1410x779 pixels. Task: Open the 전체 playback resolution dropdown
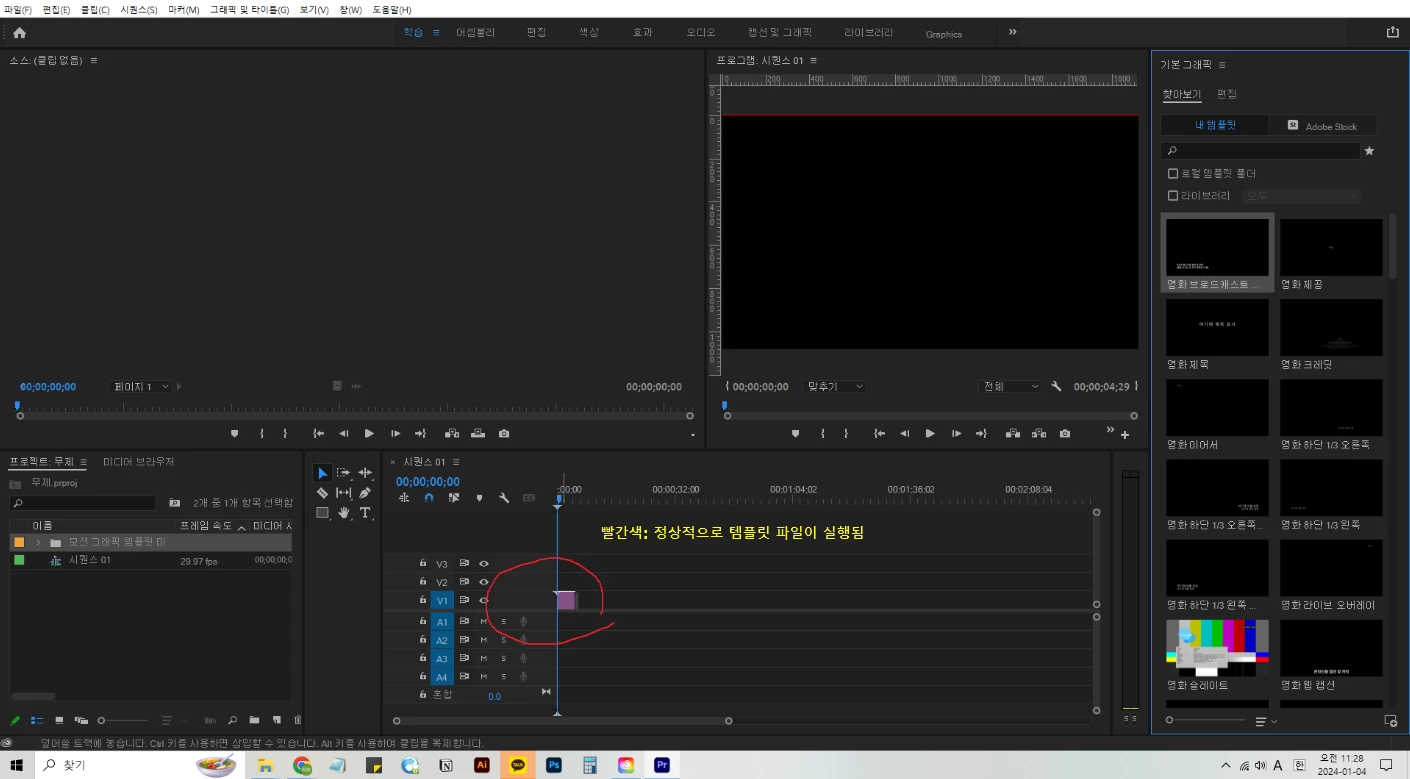tap(1011, 386)
